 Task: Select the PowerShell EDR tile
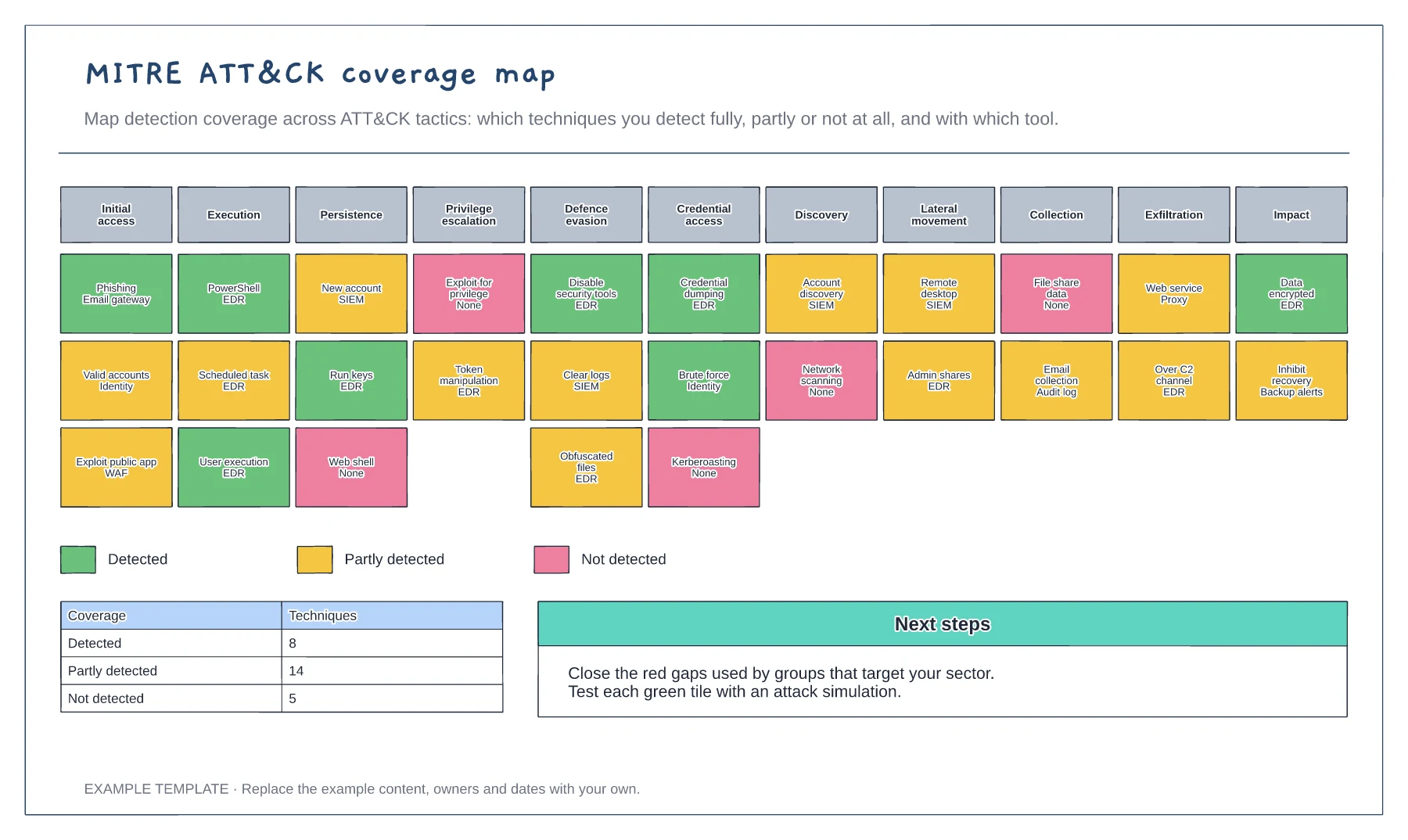tap(234, 294)
